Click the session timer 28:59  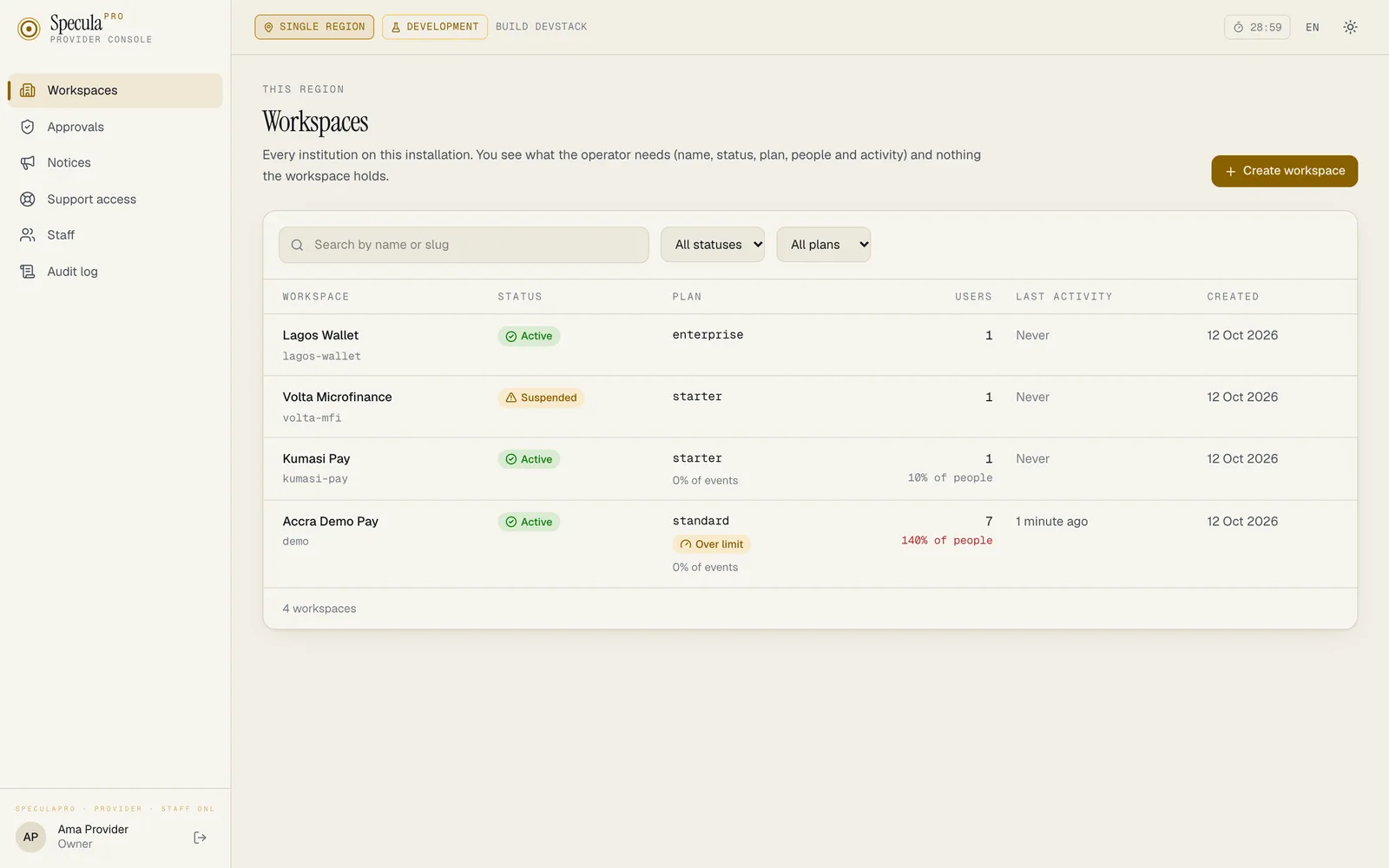pyautogui.click(x=1257, y=27)
